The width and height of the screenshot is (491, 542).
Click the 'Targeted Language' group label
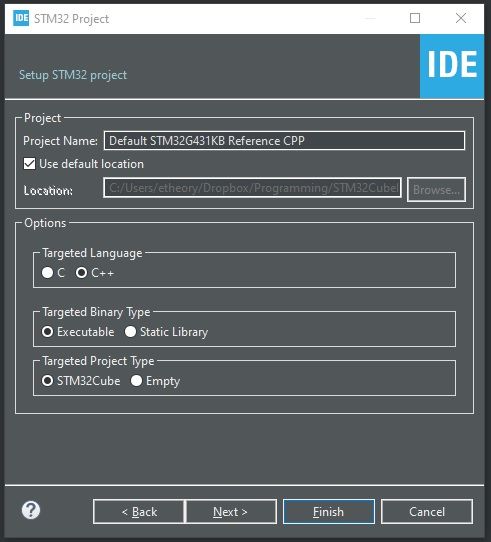coord(92,253)
